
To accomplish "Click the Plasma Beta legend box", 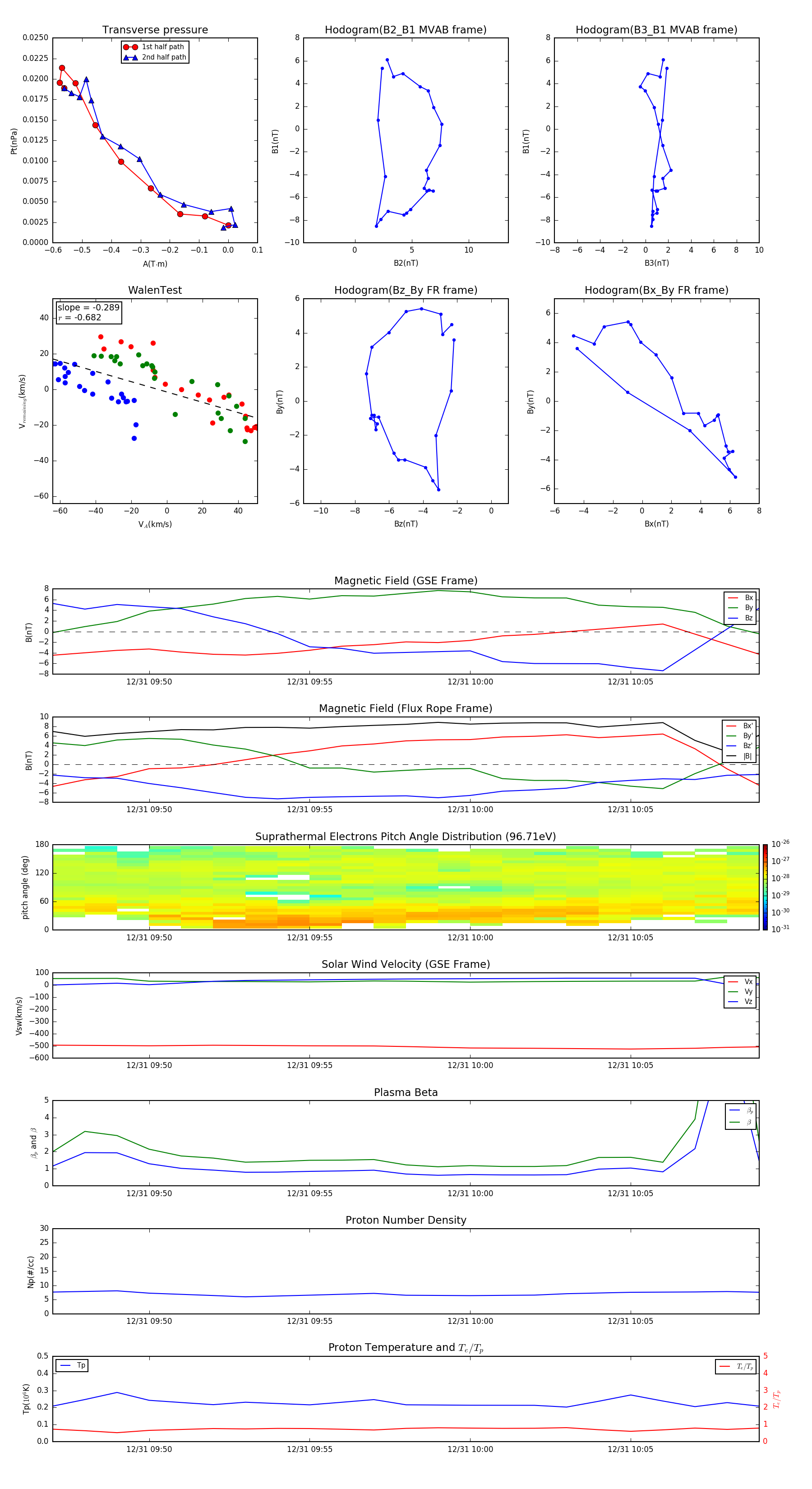I will pos(740,1116).
